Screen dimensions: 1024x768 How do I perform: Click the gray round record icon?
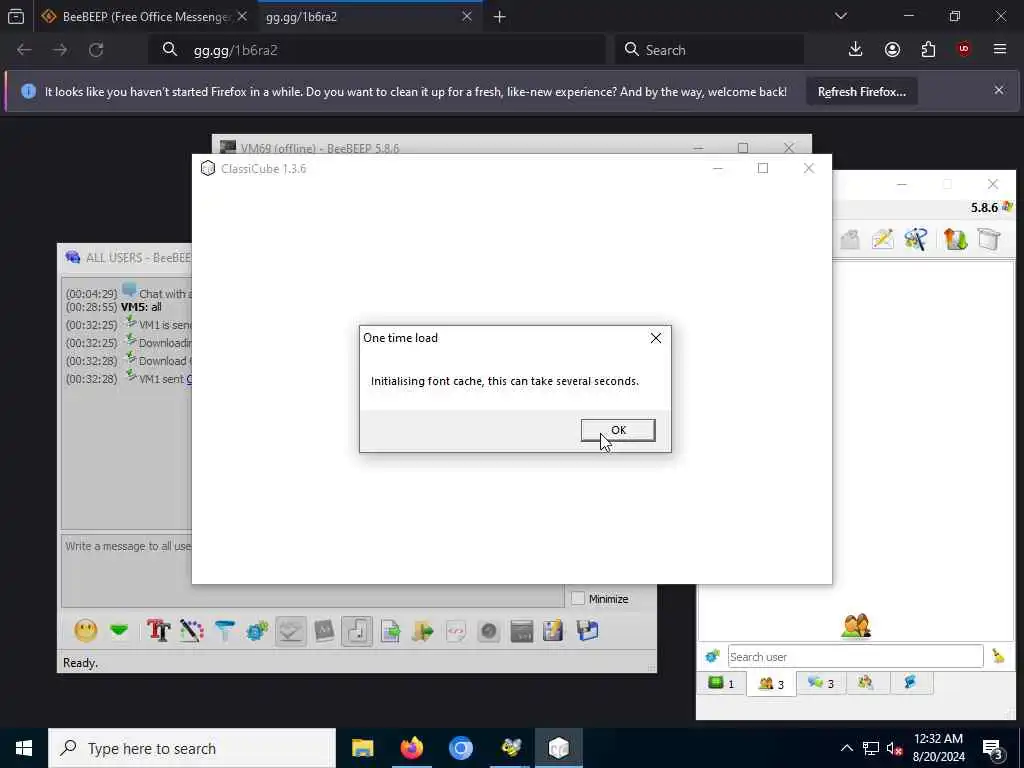488,631
